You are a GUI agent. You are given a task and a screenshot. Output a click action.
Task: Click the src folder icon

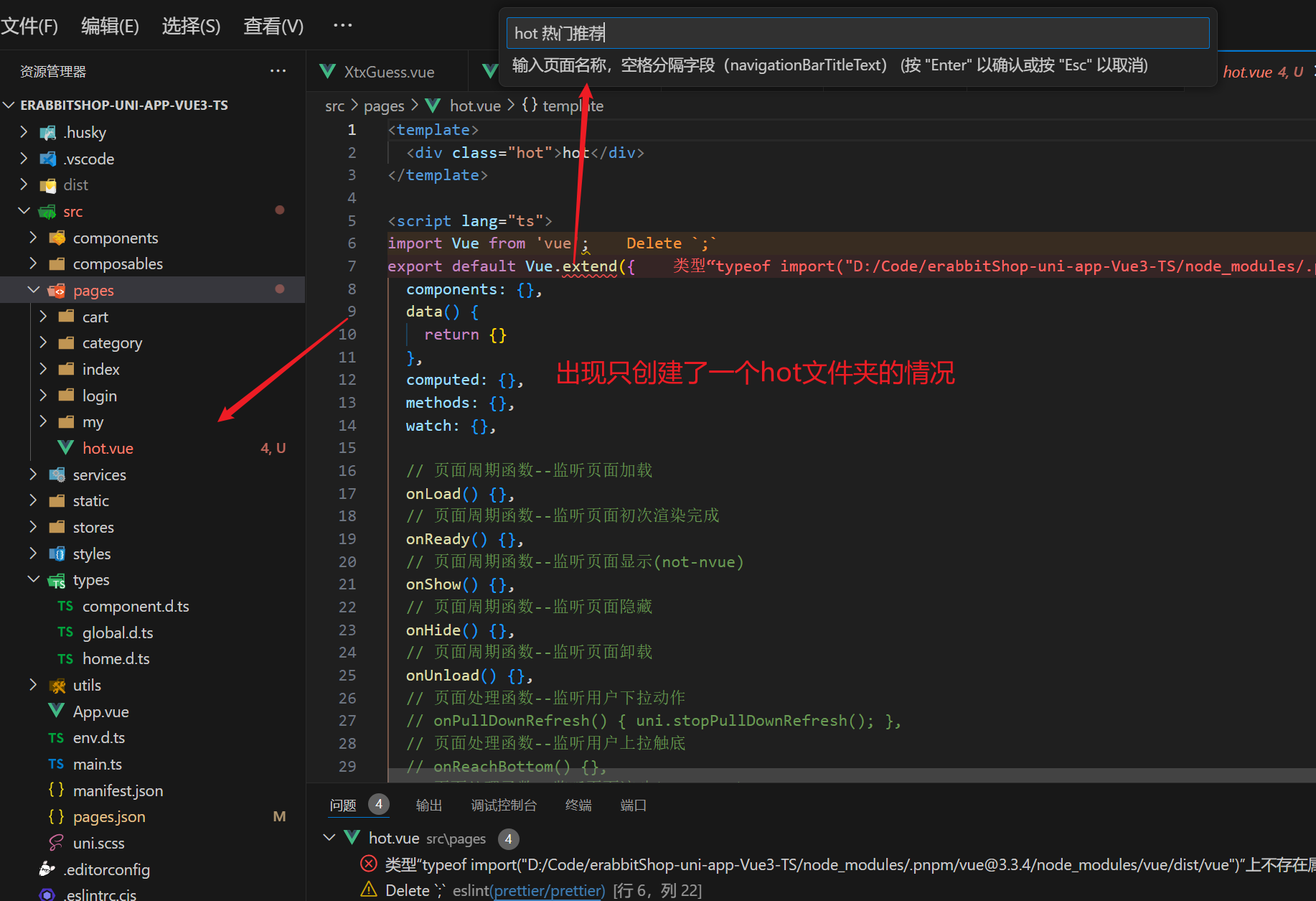48,212
